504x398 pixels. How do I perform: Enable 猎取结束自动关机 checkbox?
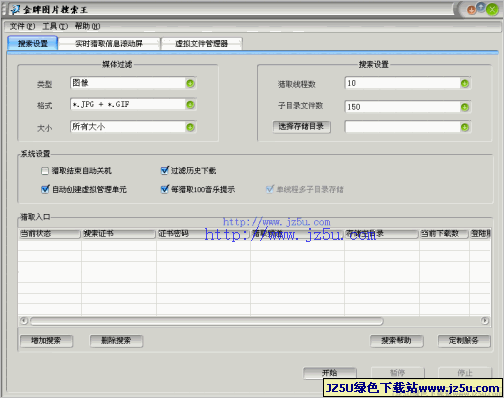(x=45, y=171)
